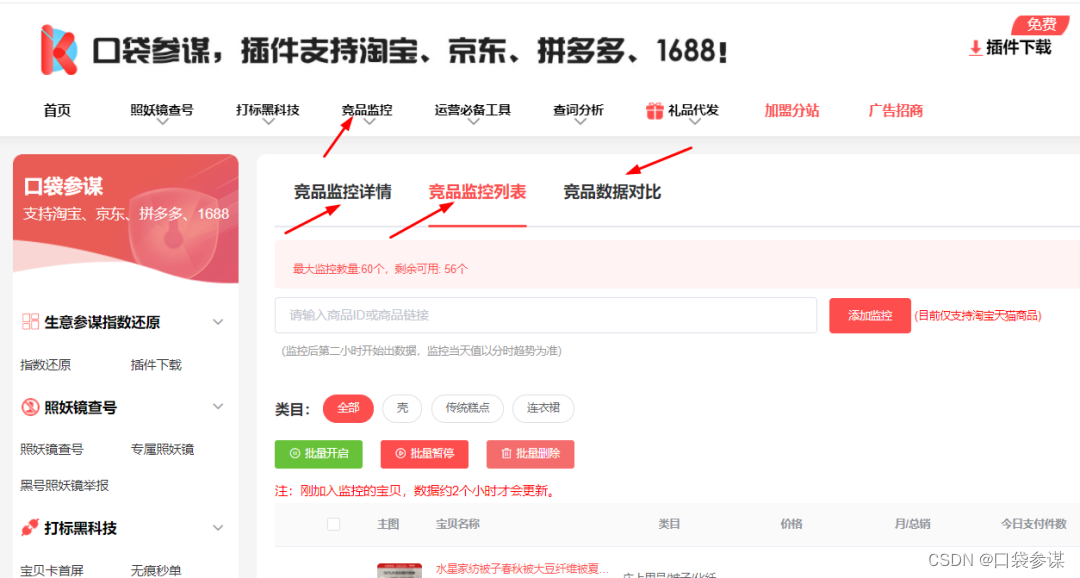Click the 价格 column header
1080x578 pixels.
(x=791, y=524)
